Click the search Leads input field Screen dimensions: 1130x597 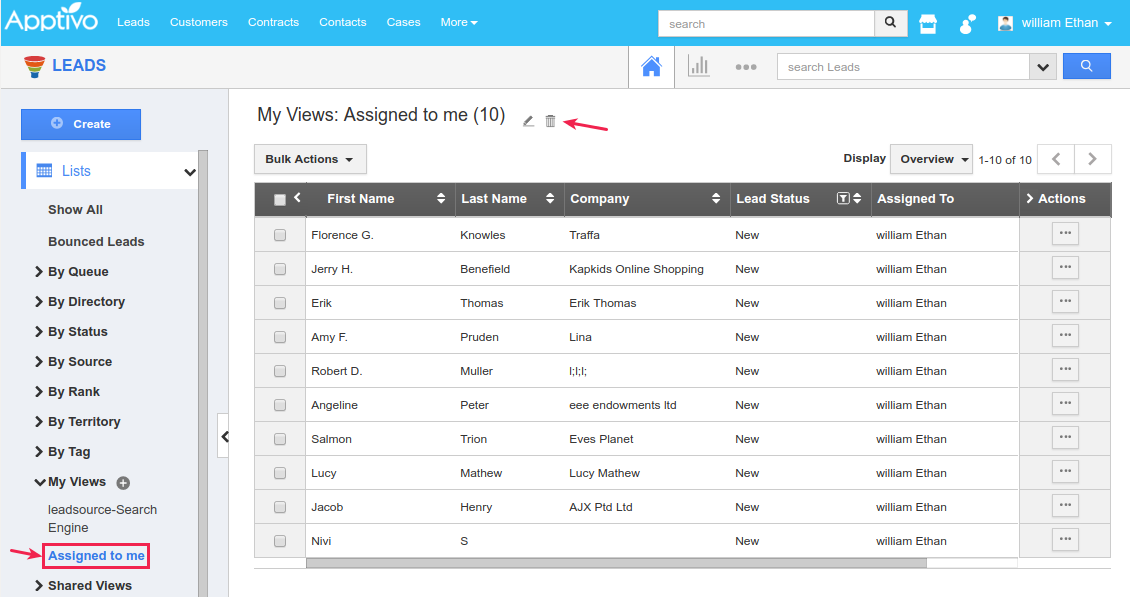(x=902, y=67)
